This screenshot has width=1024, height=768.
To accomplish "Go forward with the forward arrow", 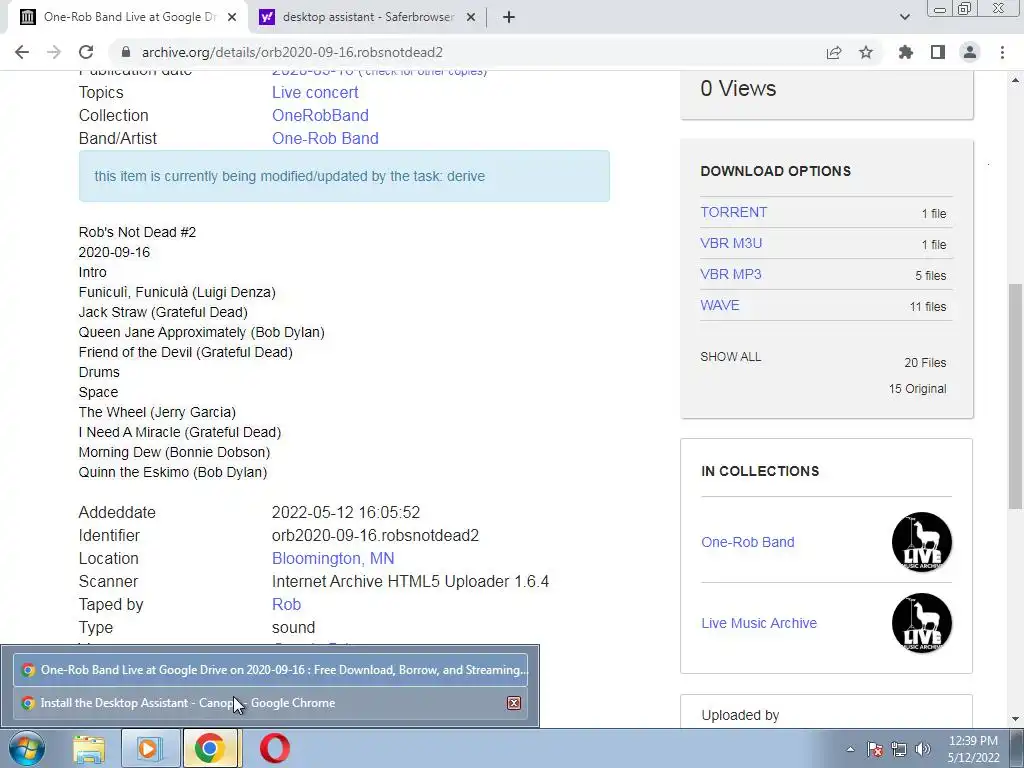I will (54, 52).
